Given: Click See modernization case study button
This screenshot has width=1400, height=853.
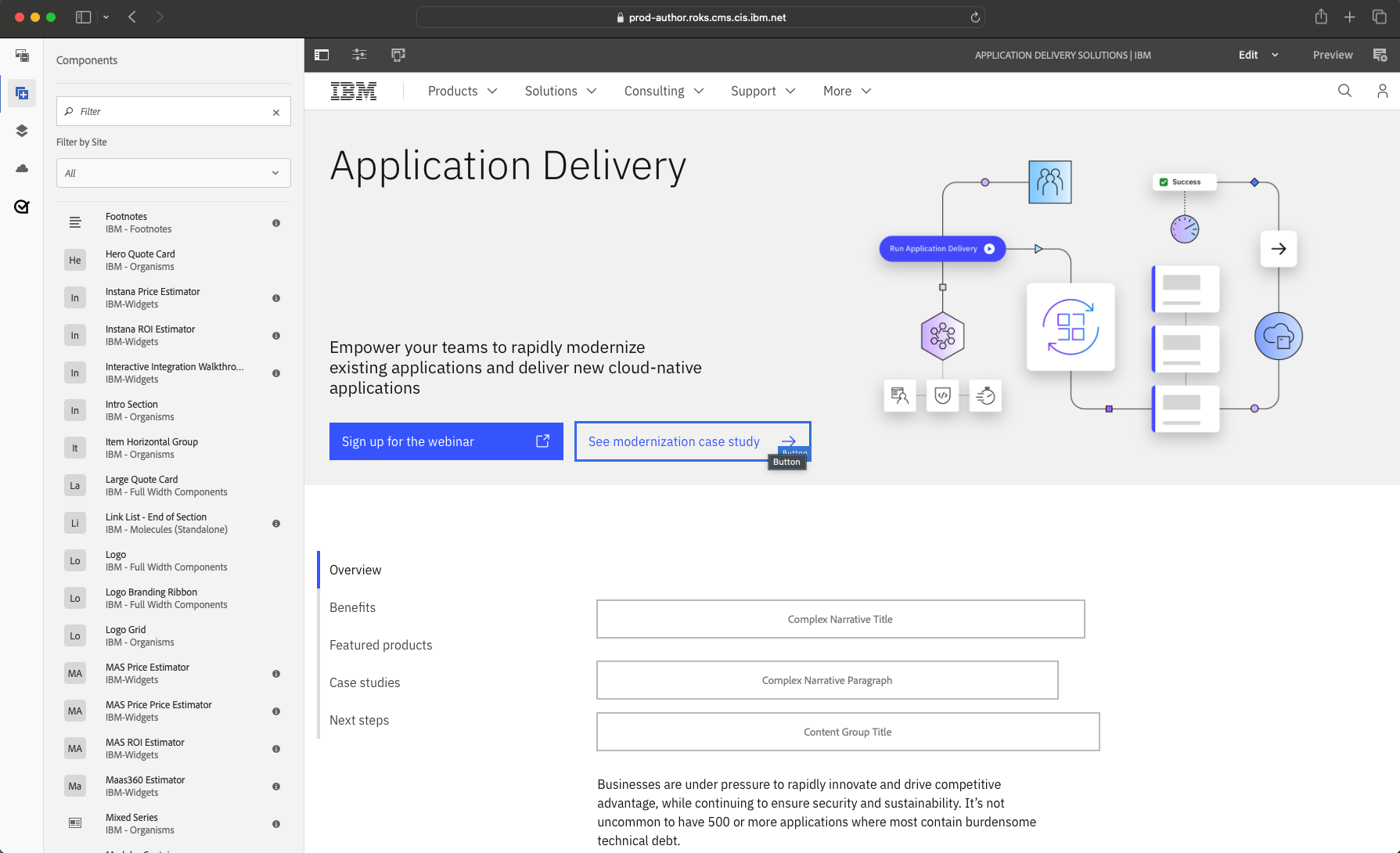Looking at the screenshot, I should tap(693, 441).
